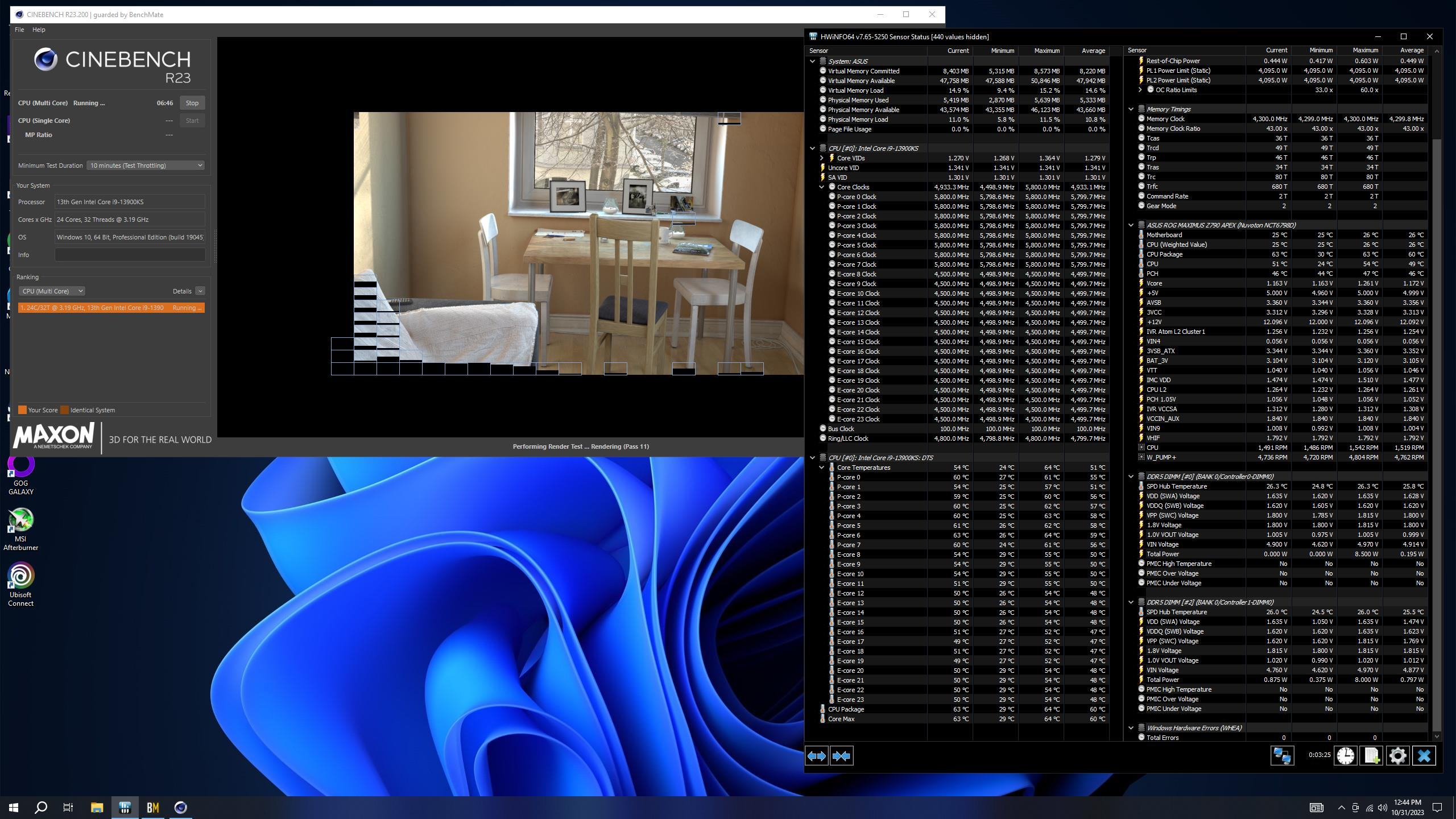Image resolution: width=1456 pixels, height=819 pixels.
Task: Open Task View on the taskbar
Action: 68,807
